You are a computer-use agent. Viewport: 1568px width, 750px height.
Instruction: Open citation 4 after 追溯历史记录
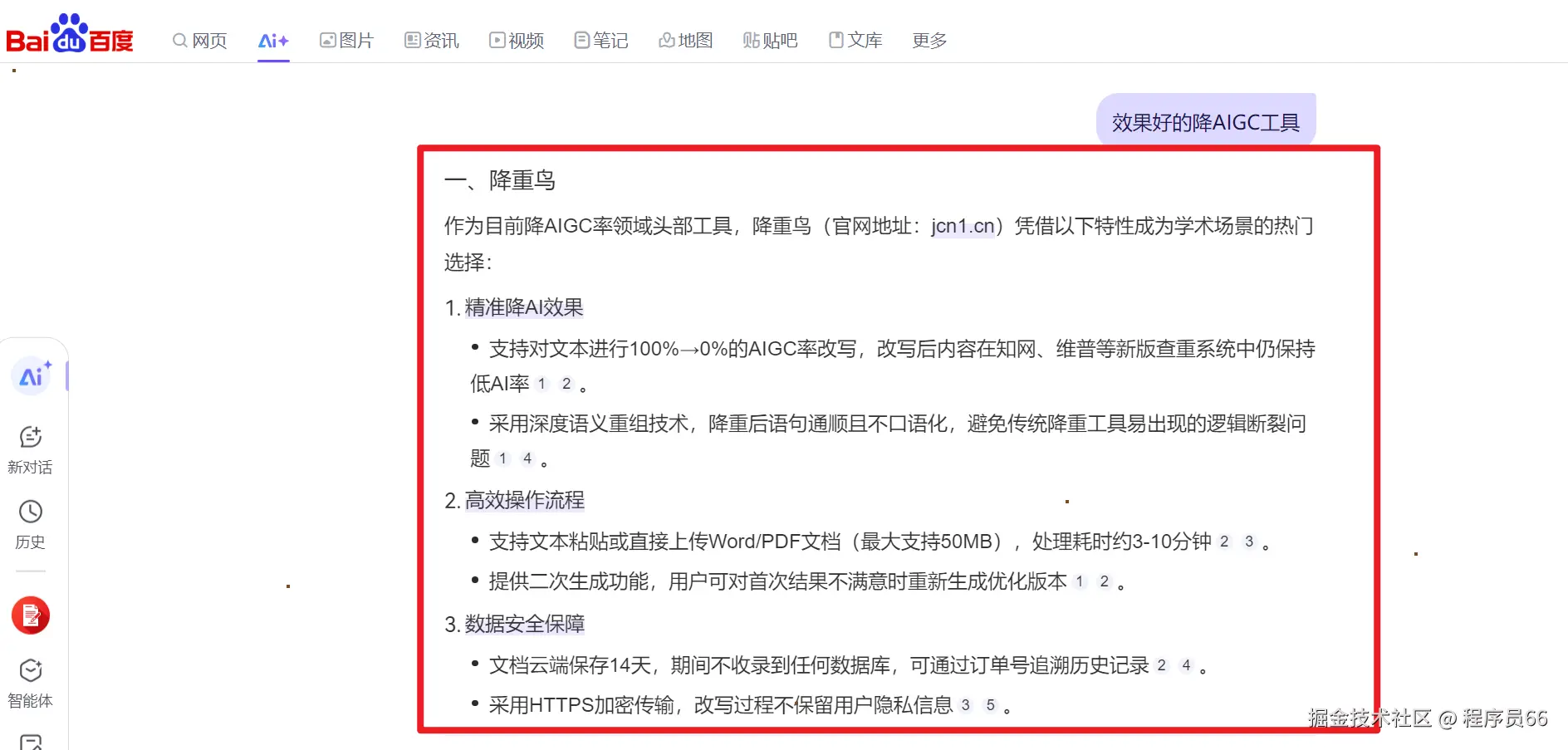click(x=1186, y=665)
